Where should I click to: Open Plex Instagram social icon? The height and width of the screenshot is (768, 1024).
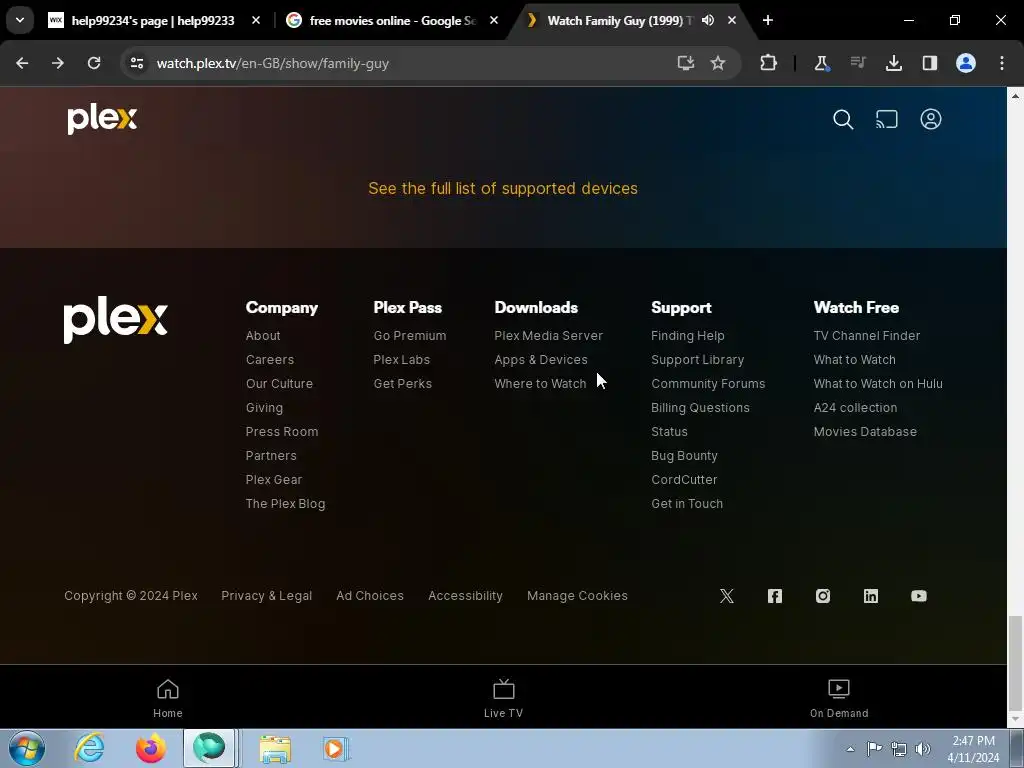pyautogui.click(x=823, y=596)
